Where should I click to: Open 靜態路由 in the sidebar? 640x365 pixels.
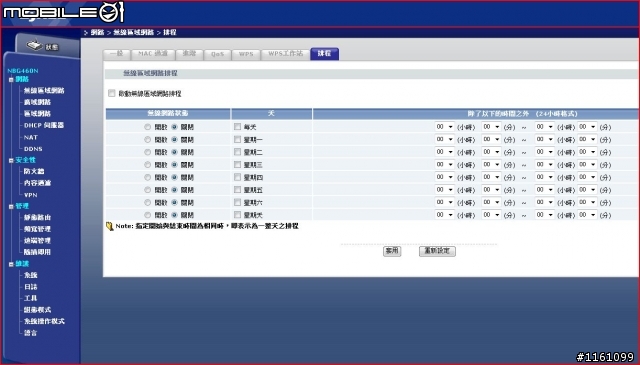(x=37, y=218)
